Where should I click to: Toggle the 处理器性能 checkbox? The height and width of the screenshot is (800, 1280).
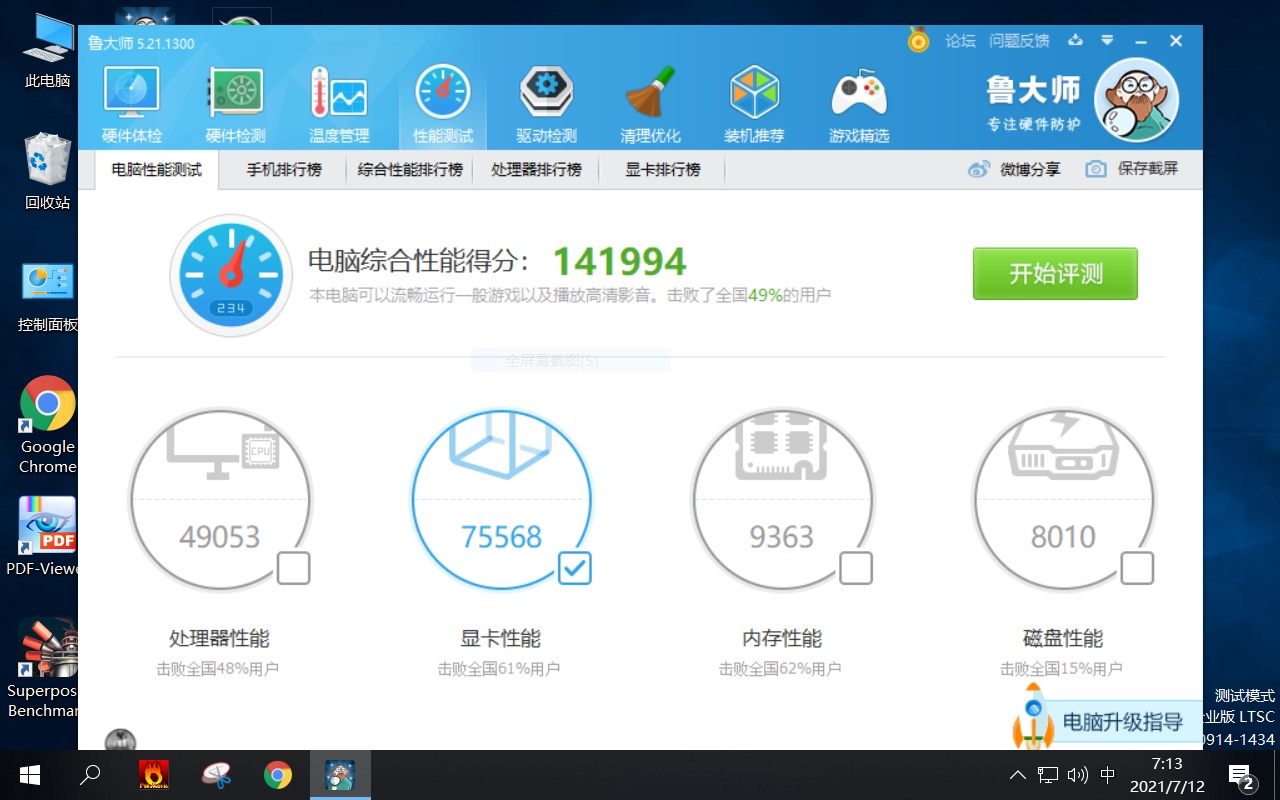(x=293, y=568)
